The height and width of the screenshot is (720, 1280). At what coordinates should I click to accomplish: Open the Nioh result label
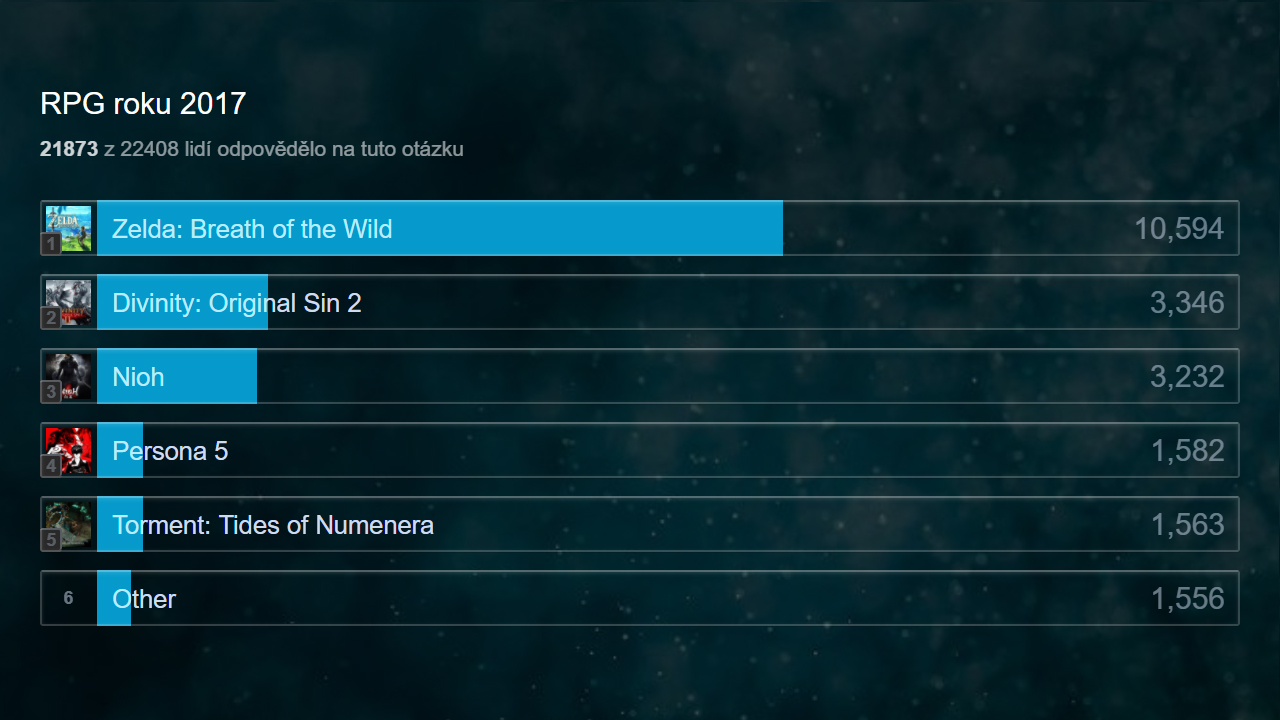pyautogui.click(x=138, y=377)
